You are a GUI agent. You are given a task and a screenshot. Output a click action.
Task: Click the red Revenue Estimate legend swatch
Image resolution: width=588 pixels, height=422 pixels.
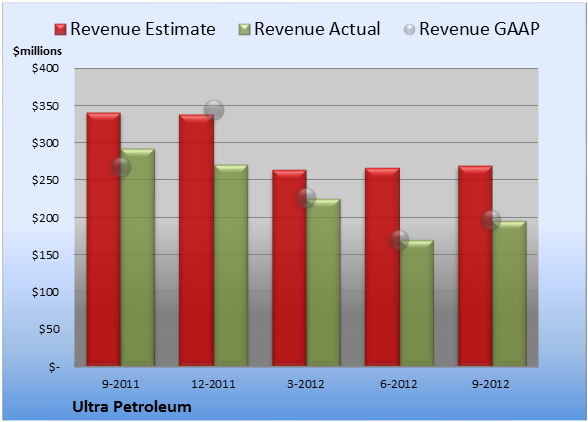(x=60, y=30)
